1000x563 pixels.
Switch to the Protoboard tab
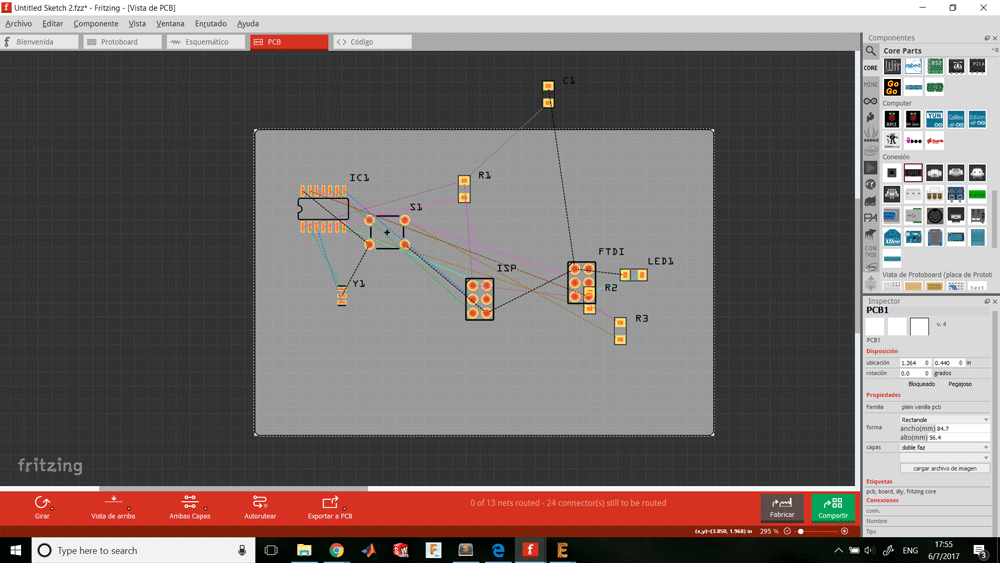click(x=122, y=42)
